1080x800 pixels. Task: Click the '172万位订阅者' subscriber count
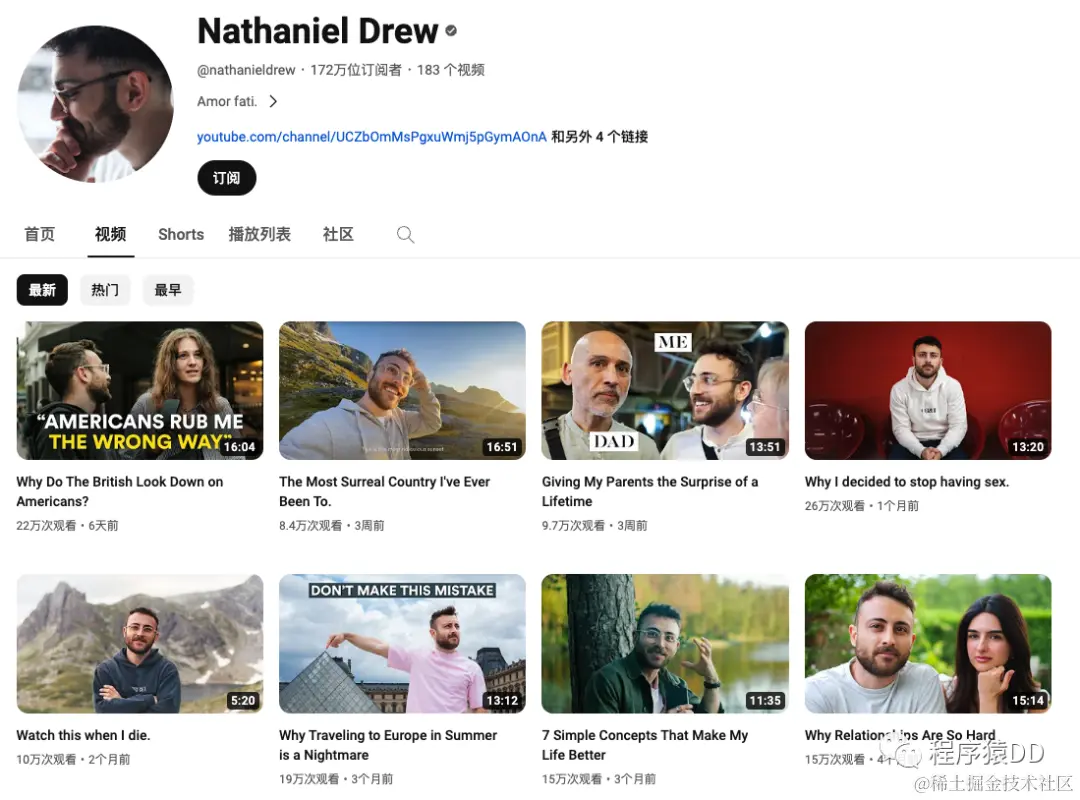356,70
